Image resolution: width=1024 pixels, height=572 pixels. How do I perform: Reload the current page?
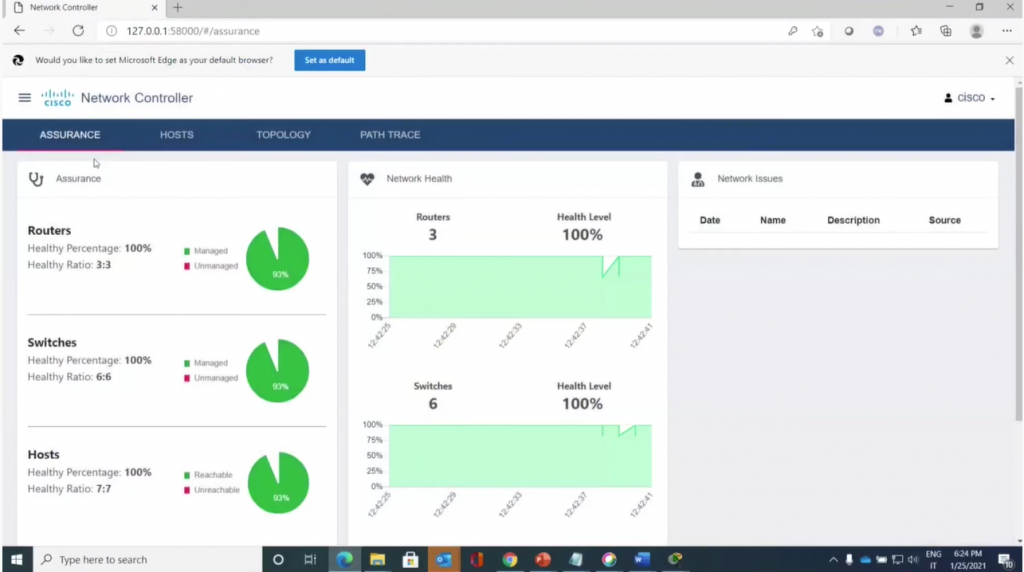point(78,31)
